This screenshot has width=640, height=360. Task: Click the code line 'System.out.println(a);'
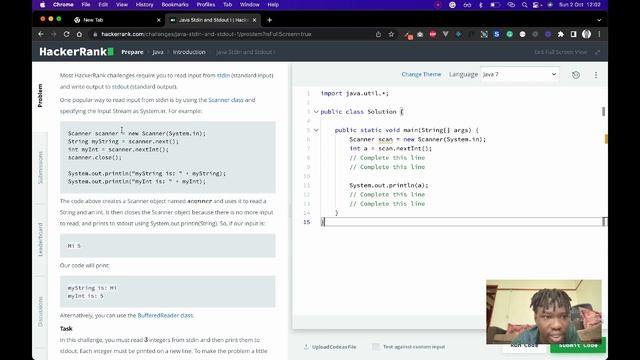tap(389, 185)
